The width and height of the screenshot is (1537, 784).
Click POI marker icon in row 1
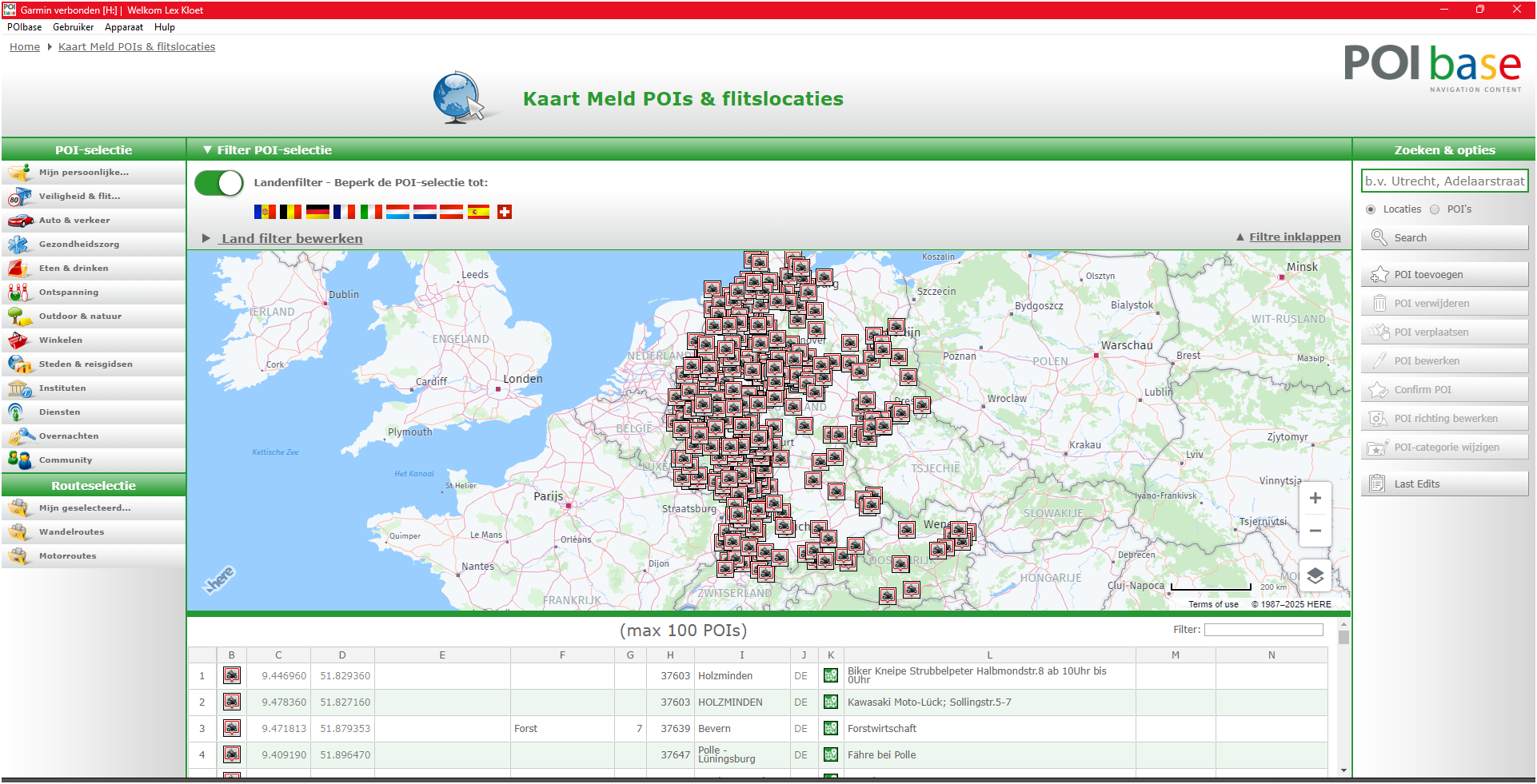coord(232,676)
